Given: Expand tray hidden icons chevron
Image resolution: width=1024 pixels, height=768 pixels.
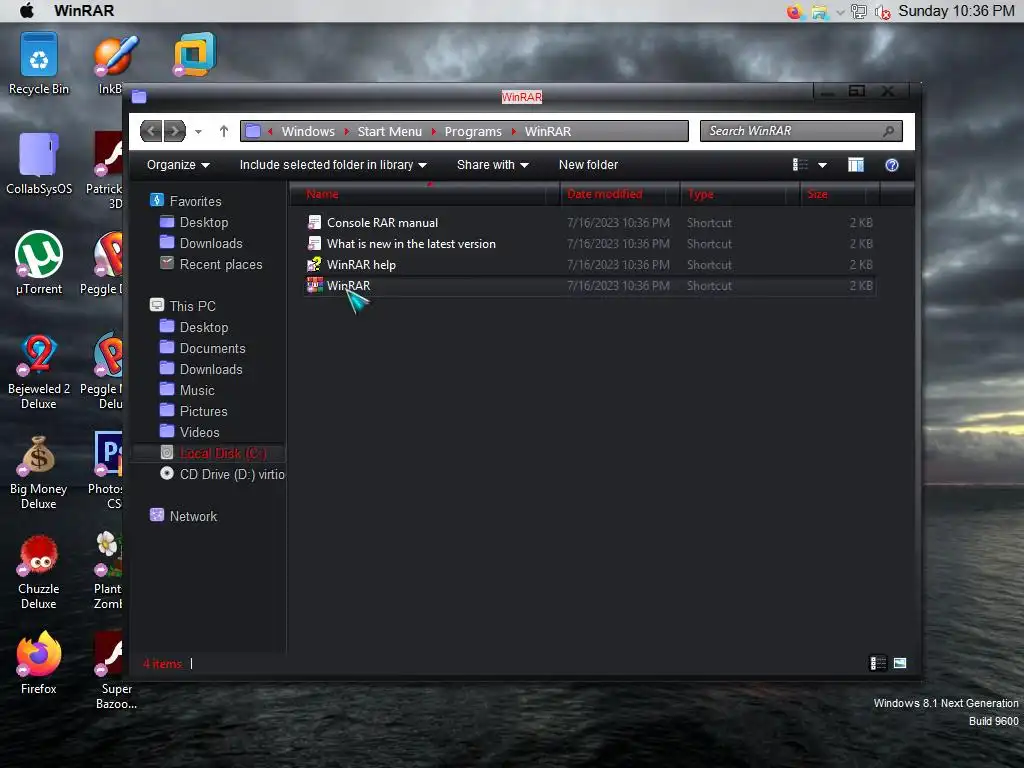Looking at the screenshot, I should (x=840, y=12).
